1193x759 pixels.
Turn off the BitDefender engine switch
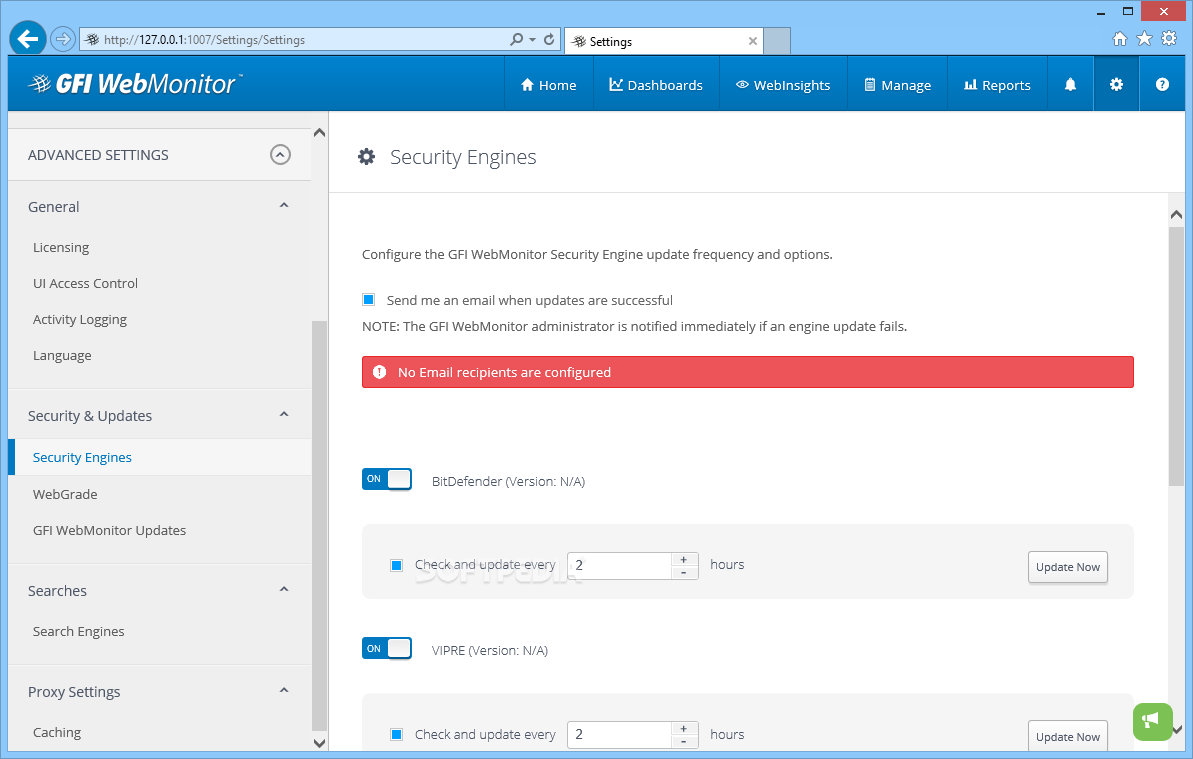pyautogui.click(x=387, y=479)
